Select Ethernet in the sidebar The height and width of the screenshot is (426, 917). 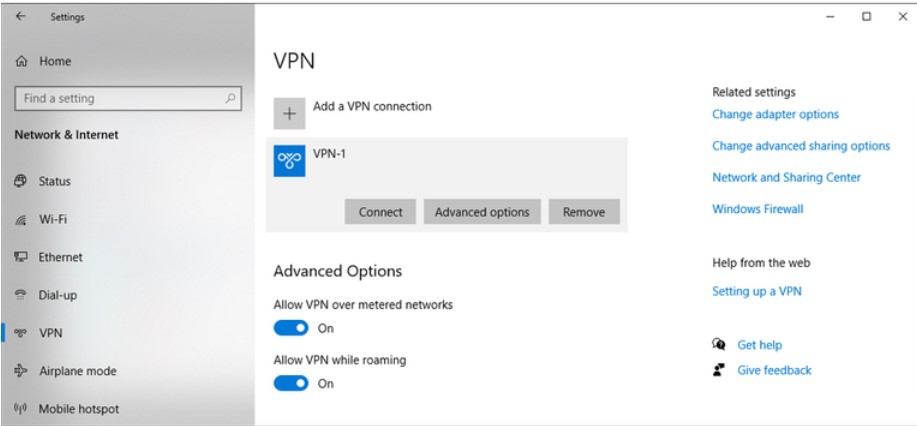point(60,257)
